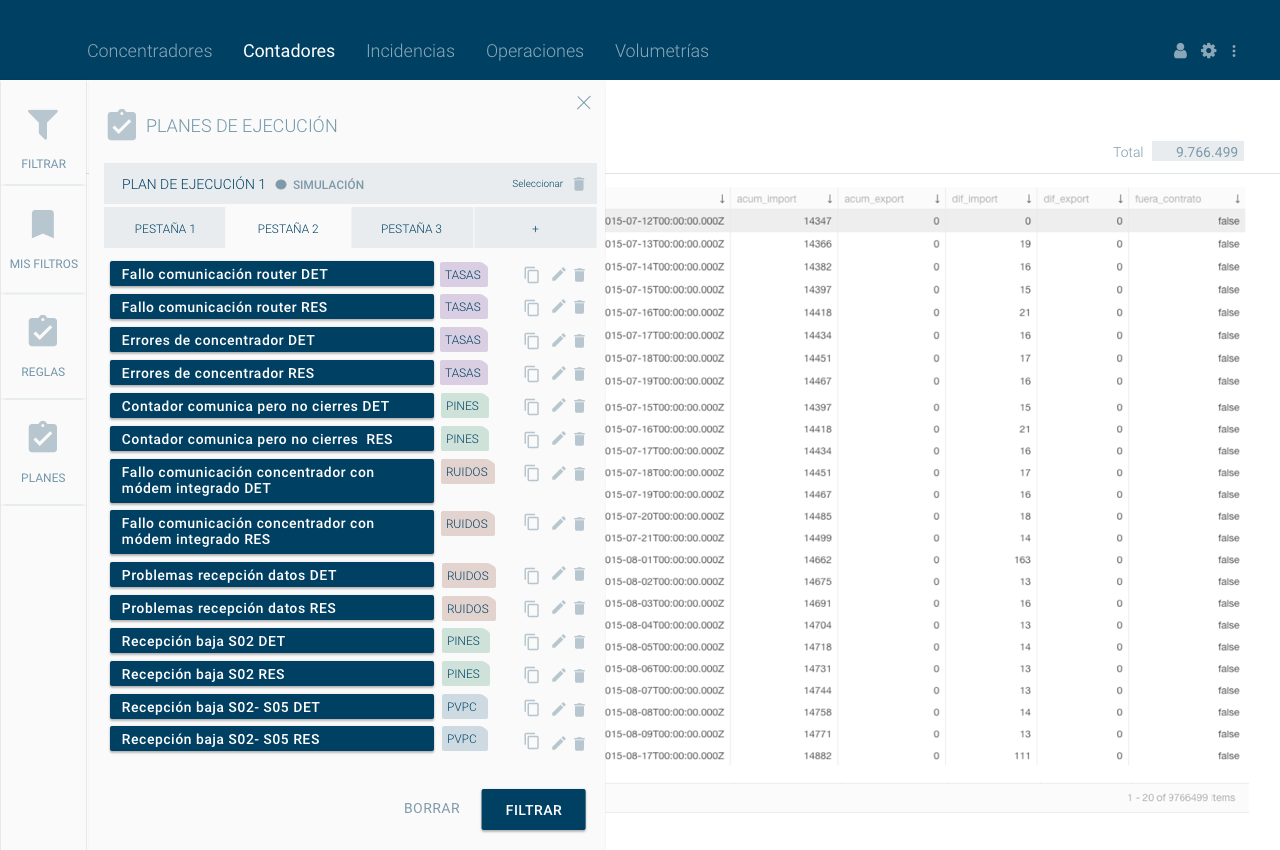Screen dimensions: 1280x850
Task: Open Mis Filtros bookmark icon
Action: tap(43, 225)
